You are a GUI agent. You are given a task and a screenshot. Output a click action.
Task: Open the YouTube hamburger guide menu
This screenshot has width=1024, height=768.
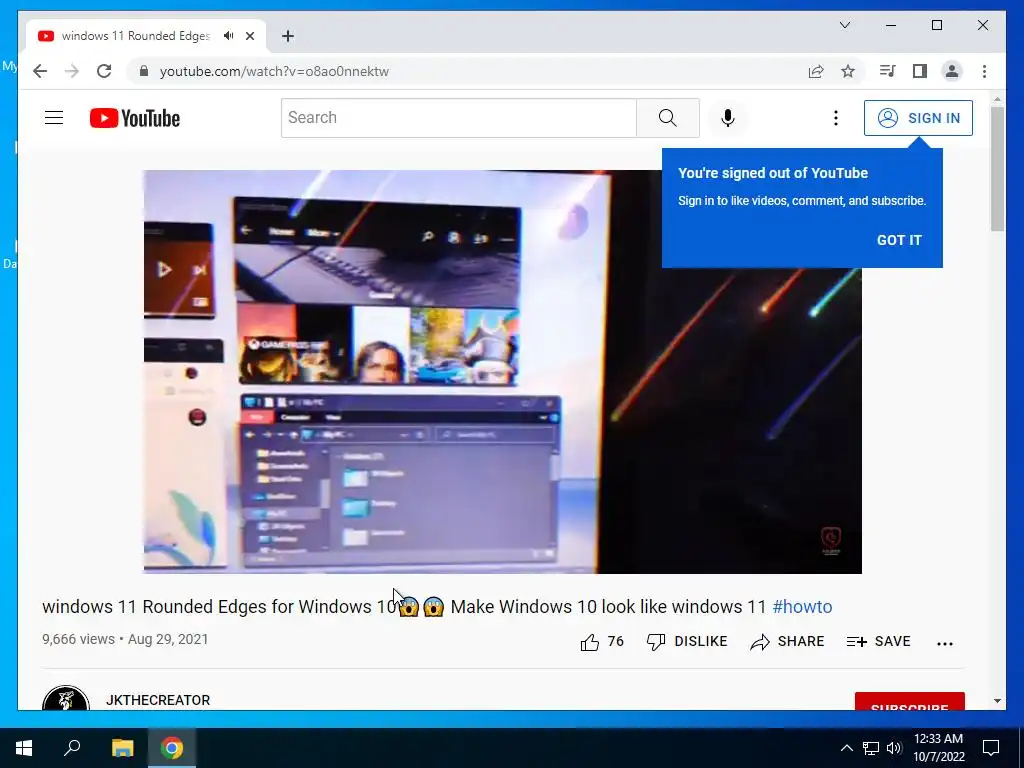click(54, 118)
